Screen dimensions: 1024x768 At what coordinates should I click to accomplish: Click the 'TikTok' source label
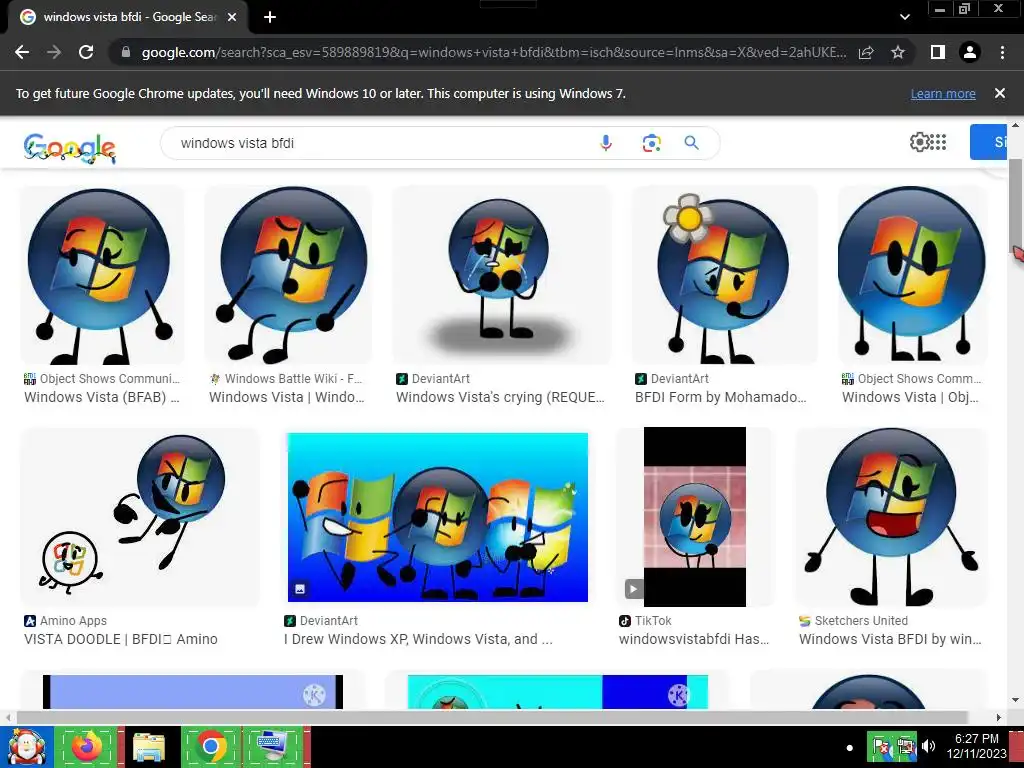(653, 621)
